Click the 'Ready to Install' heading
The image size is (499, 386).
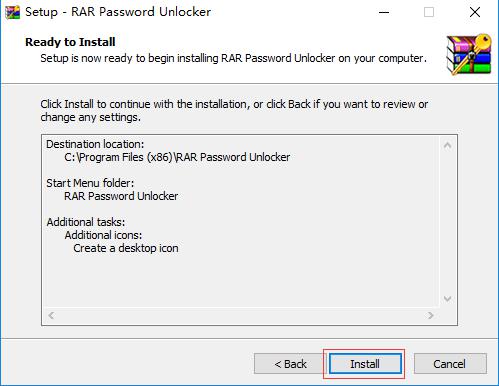point(70,42)
